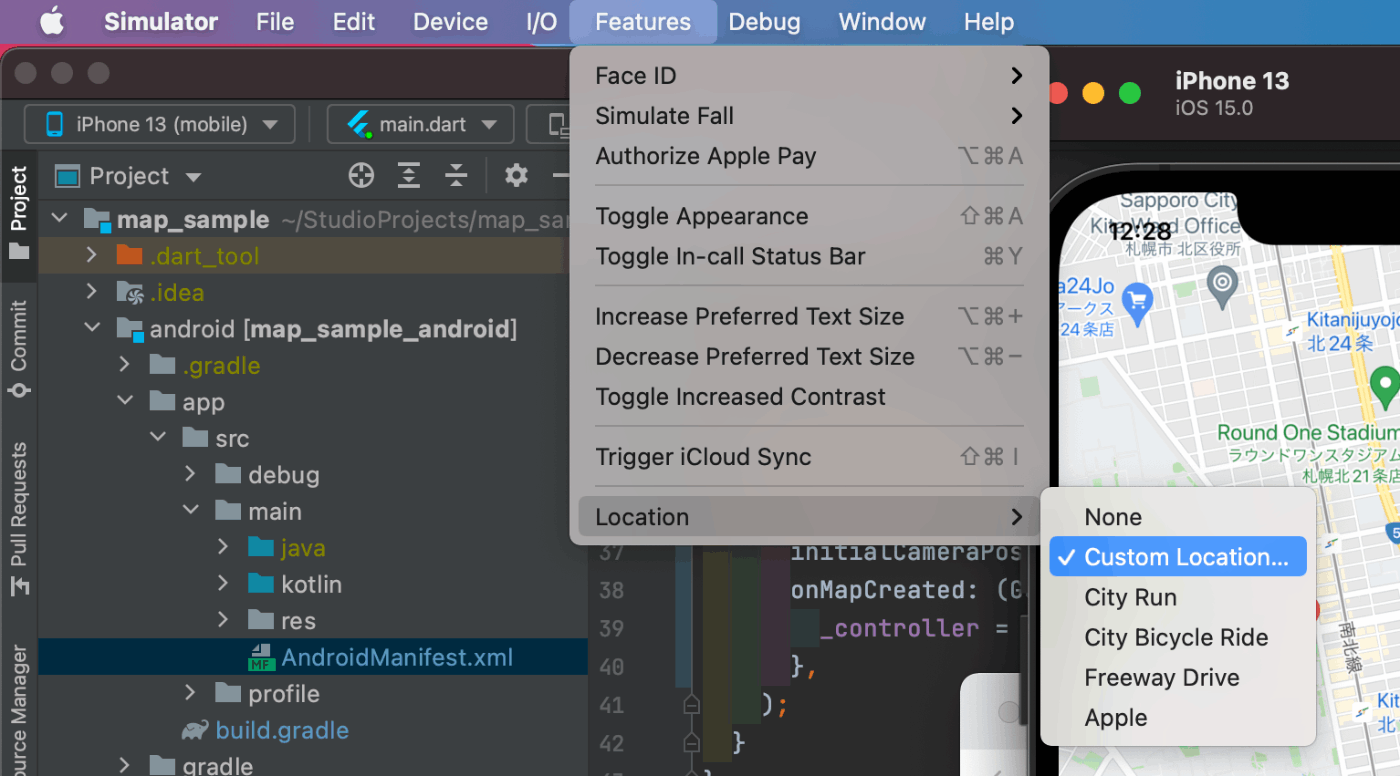
Task: Click Expand All icon in Project panel
Action: pos(409,176)
